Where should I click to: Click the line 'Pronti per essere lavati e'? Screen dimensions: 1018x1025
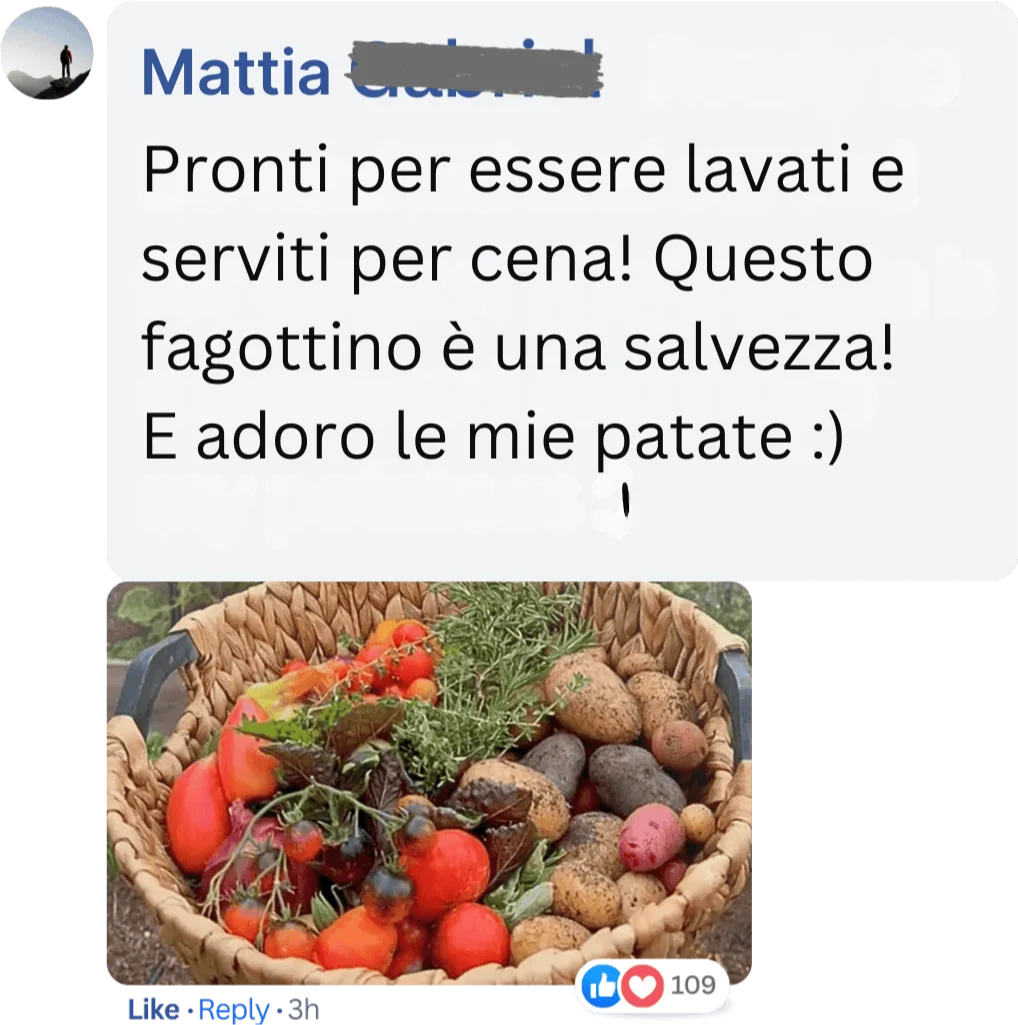click(x=523, y=171)
